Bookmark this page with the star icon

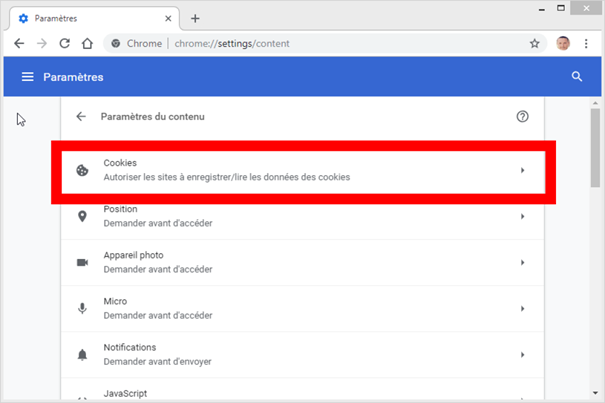(x=535, y=44)
